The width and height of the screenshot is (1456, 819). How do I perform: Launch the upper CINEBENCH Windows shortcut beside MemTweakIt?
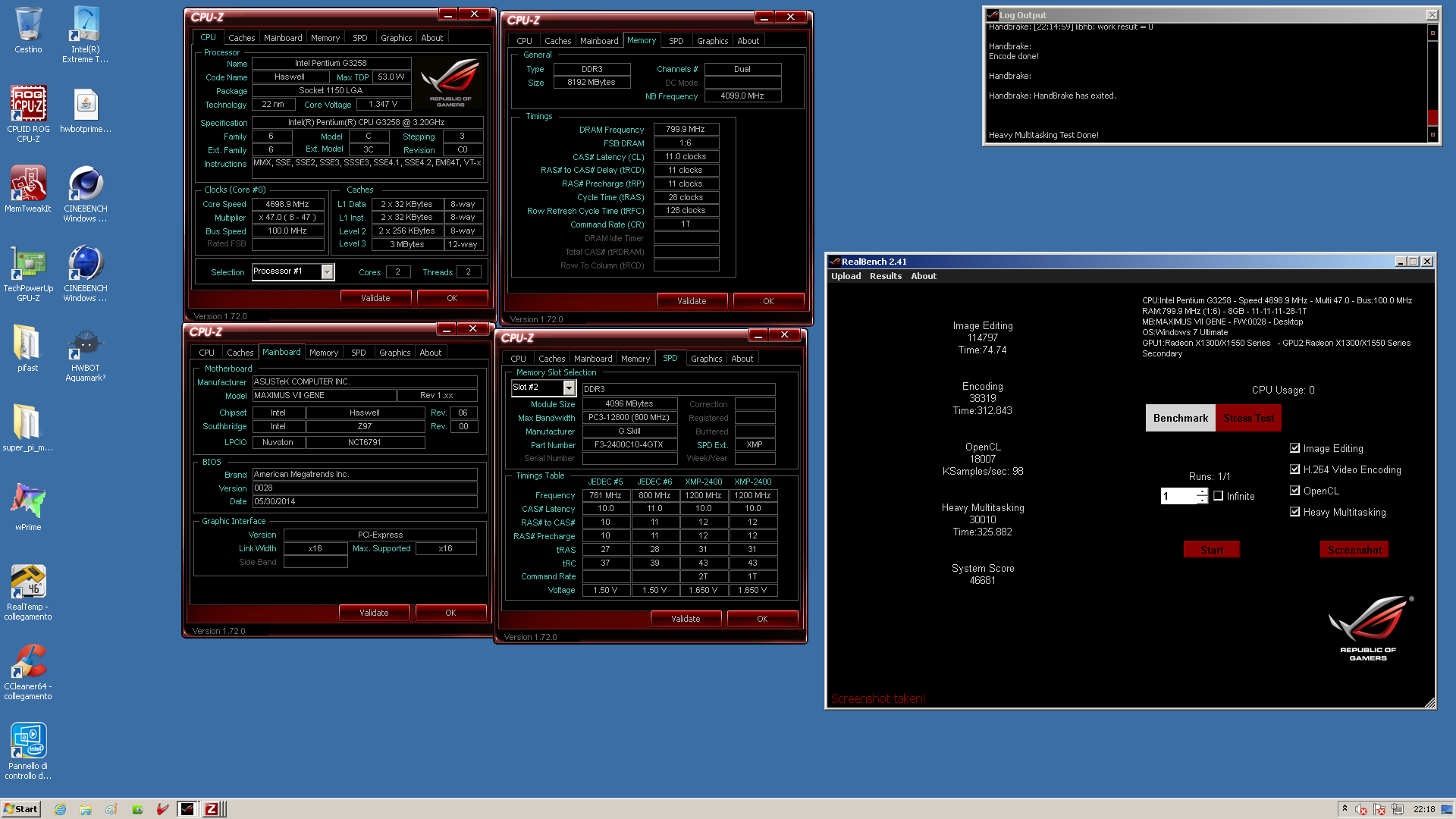tap(85, 193)
